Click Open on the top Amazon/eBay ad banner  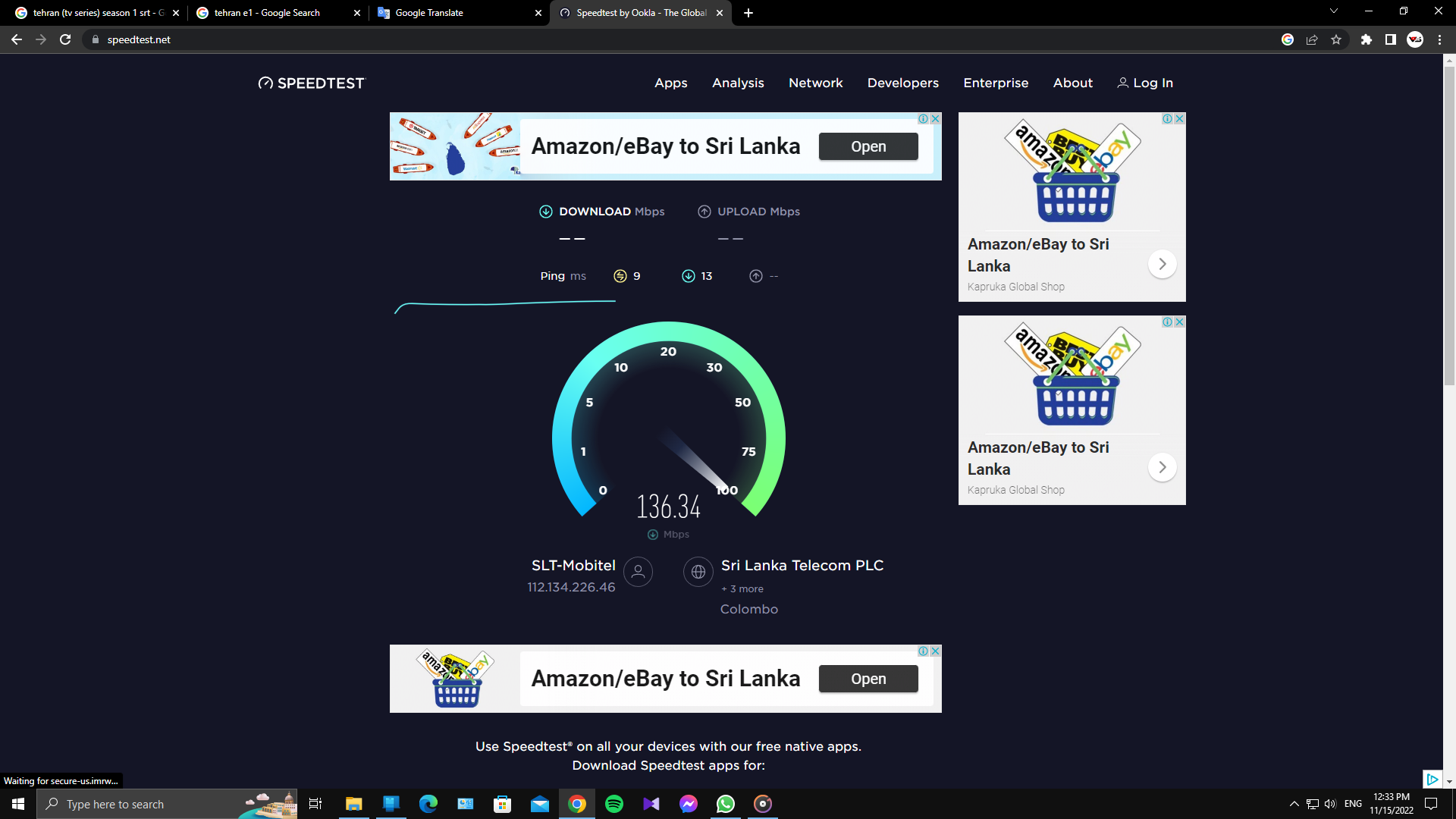(x=868, y=146)
